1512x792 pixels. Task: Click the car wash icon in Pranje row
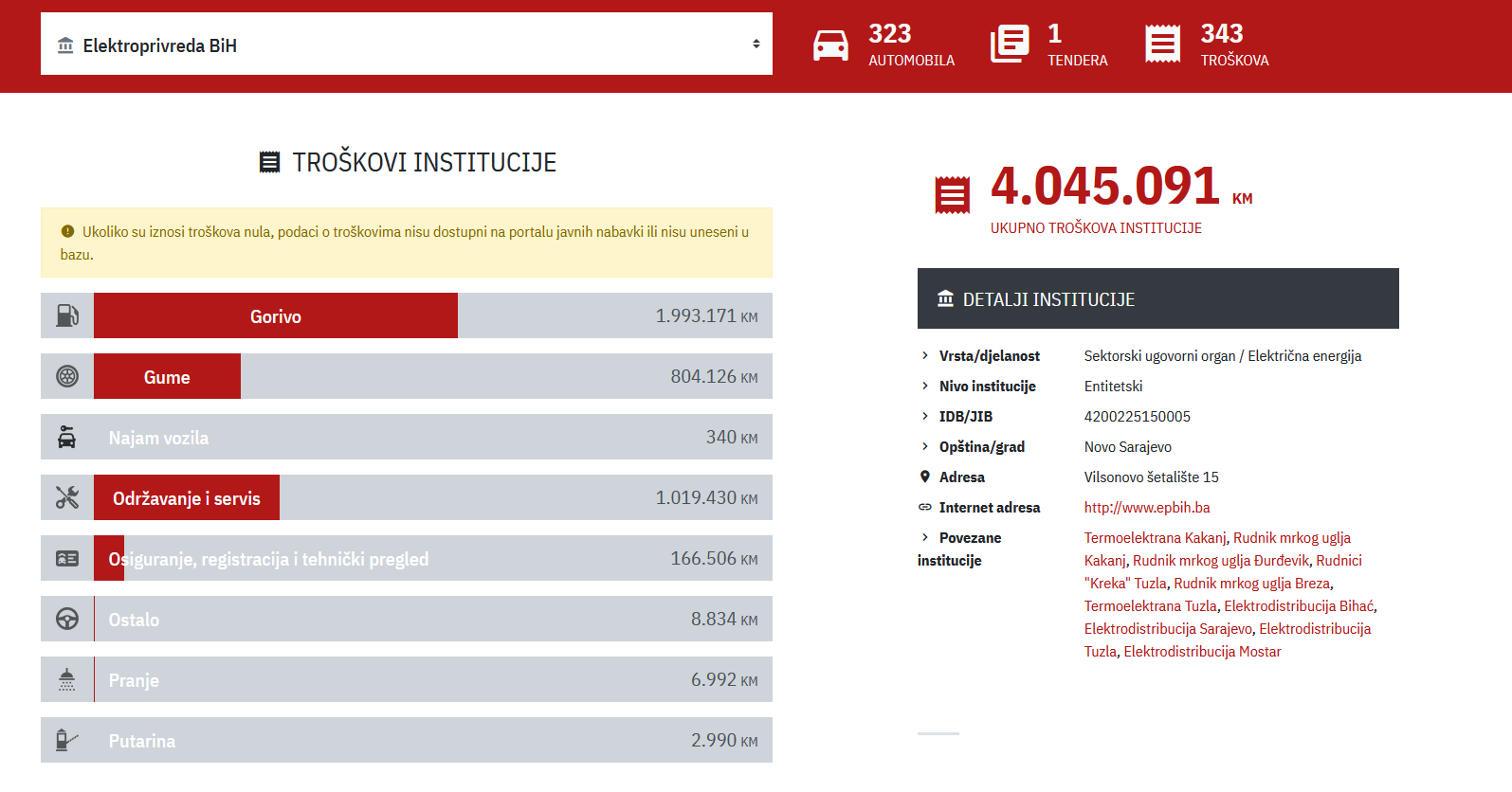pos(67,679)
